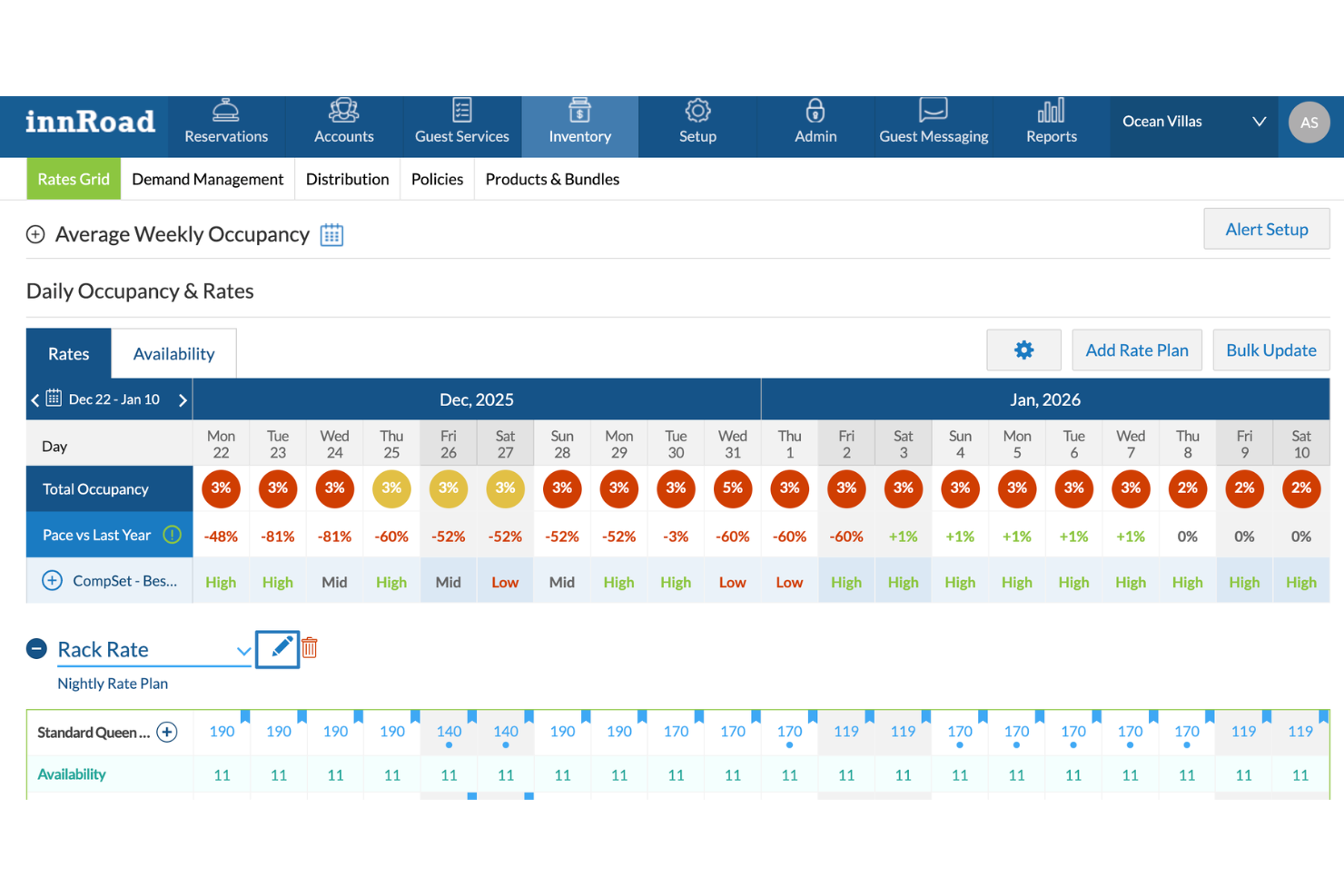
Task: Delete Rack Rate using trash icon
Action: (x=310, y=648)
